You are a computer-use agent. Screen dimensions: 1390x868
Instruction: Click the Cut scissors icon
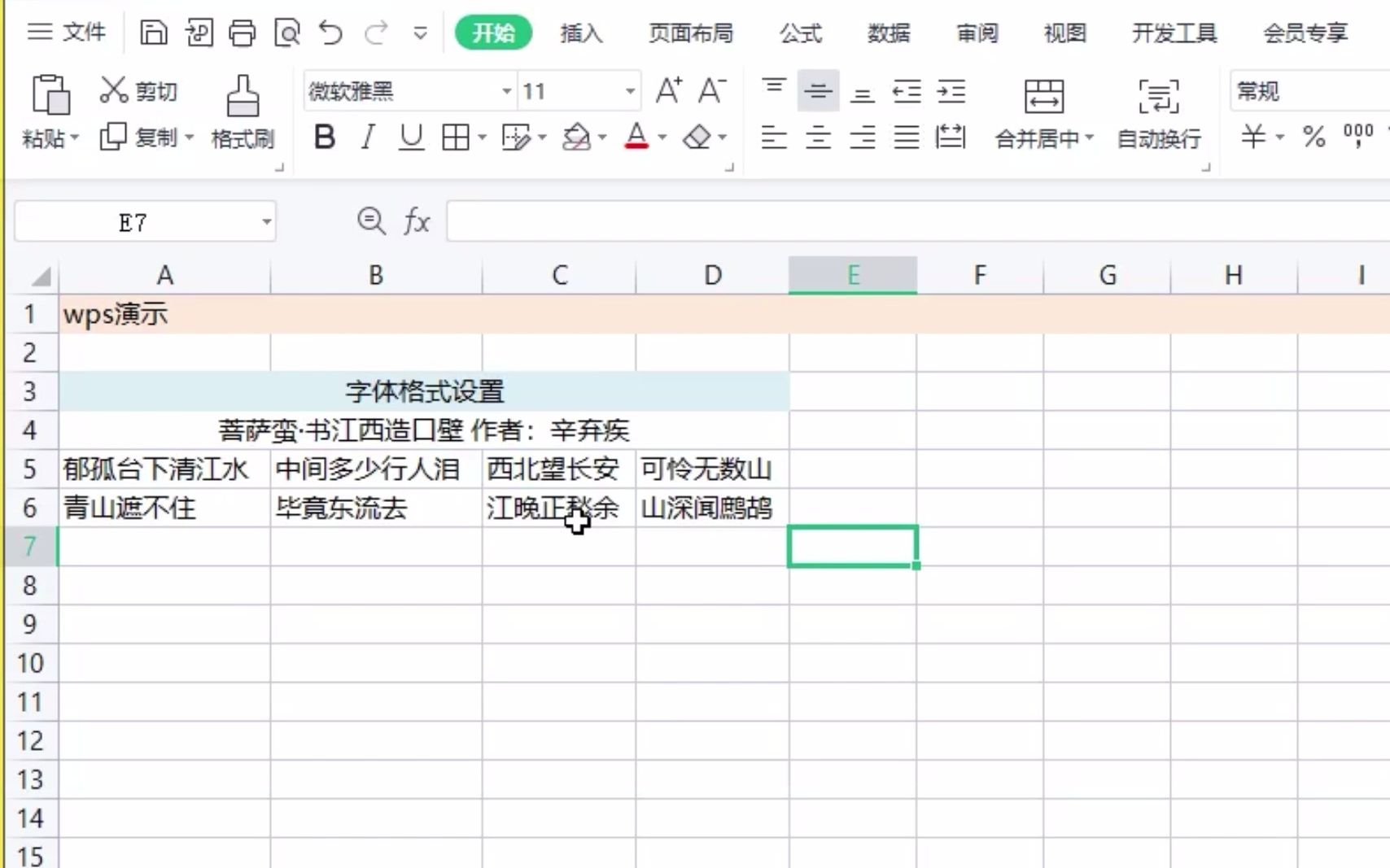click(x=114, y=90)
